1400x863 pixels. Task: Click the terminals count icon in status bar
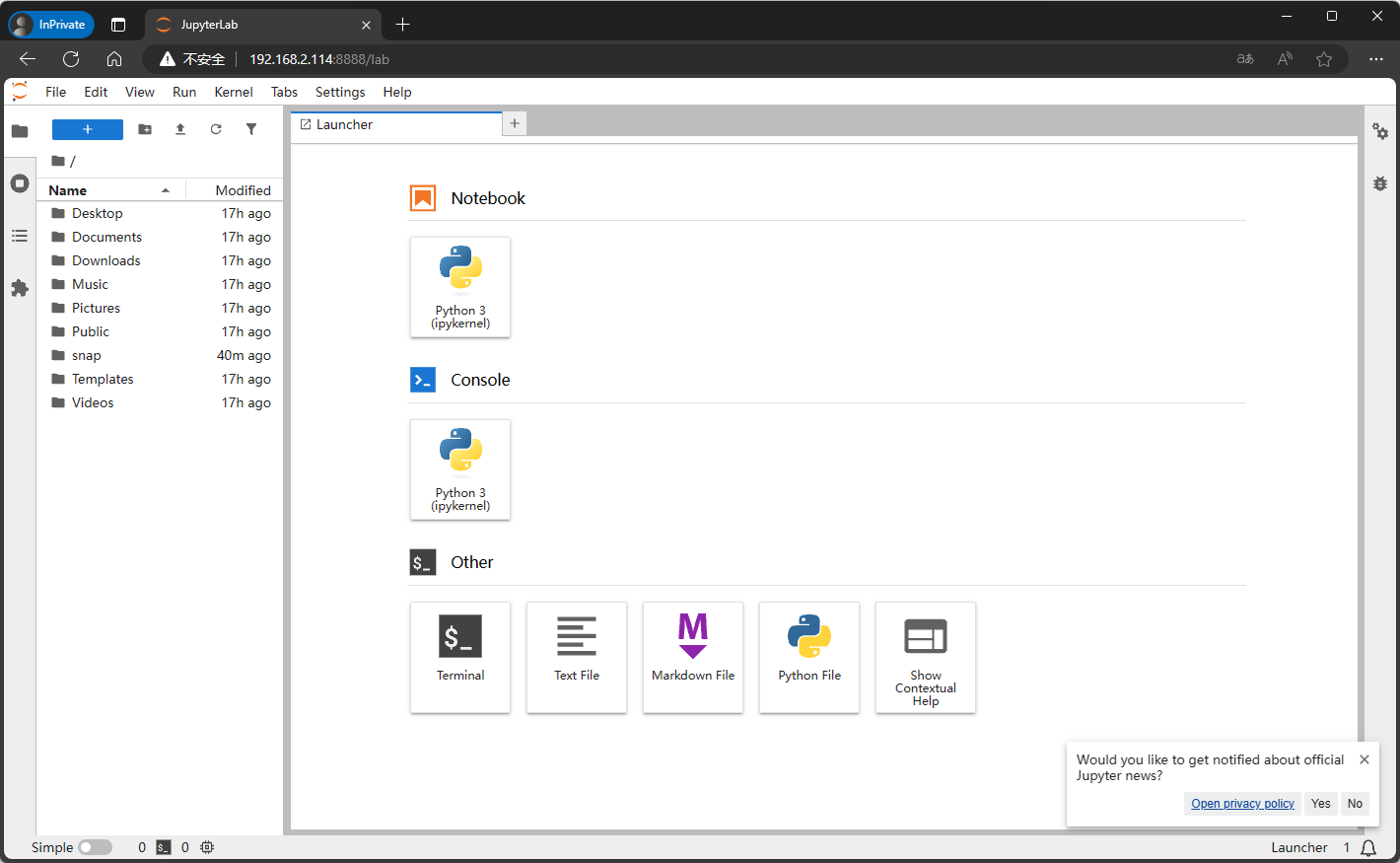[x=164, y=847]
